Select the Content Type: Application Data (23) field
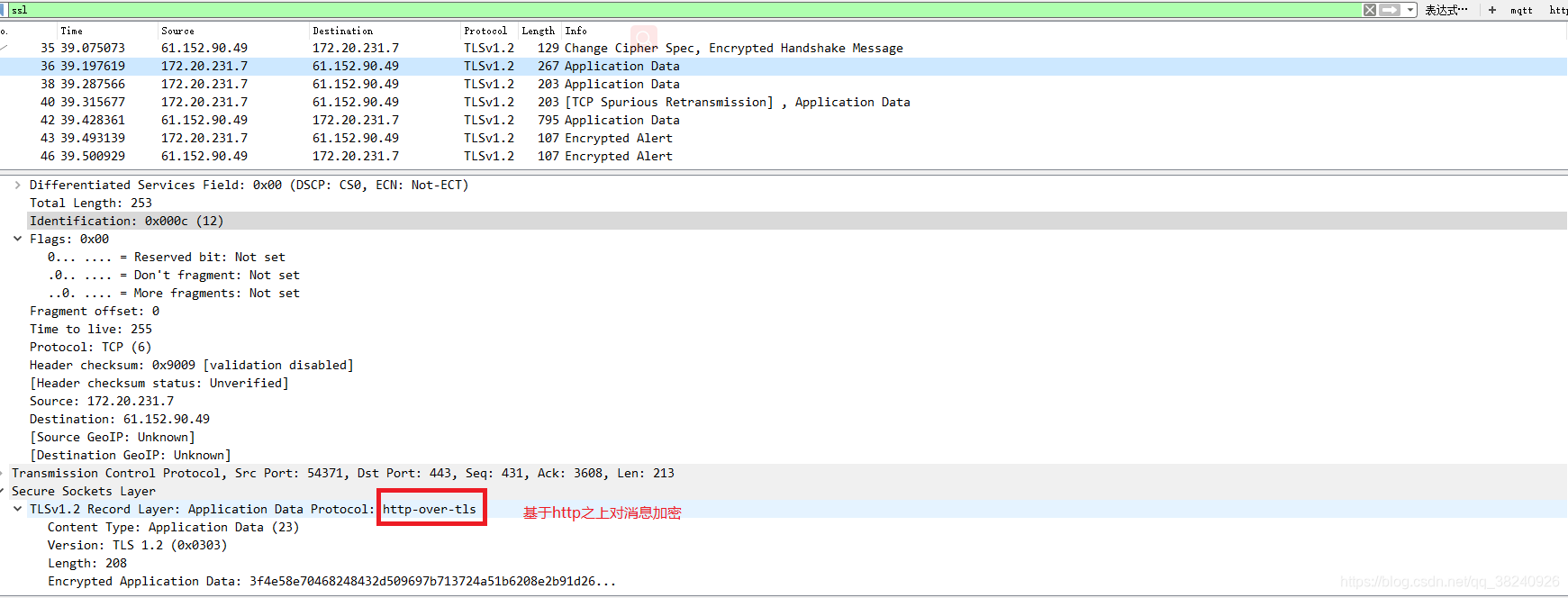This screenshot has height=598, width=1568. point(173,527)
